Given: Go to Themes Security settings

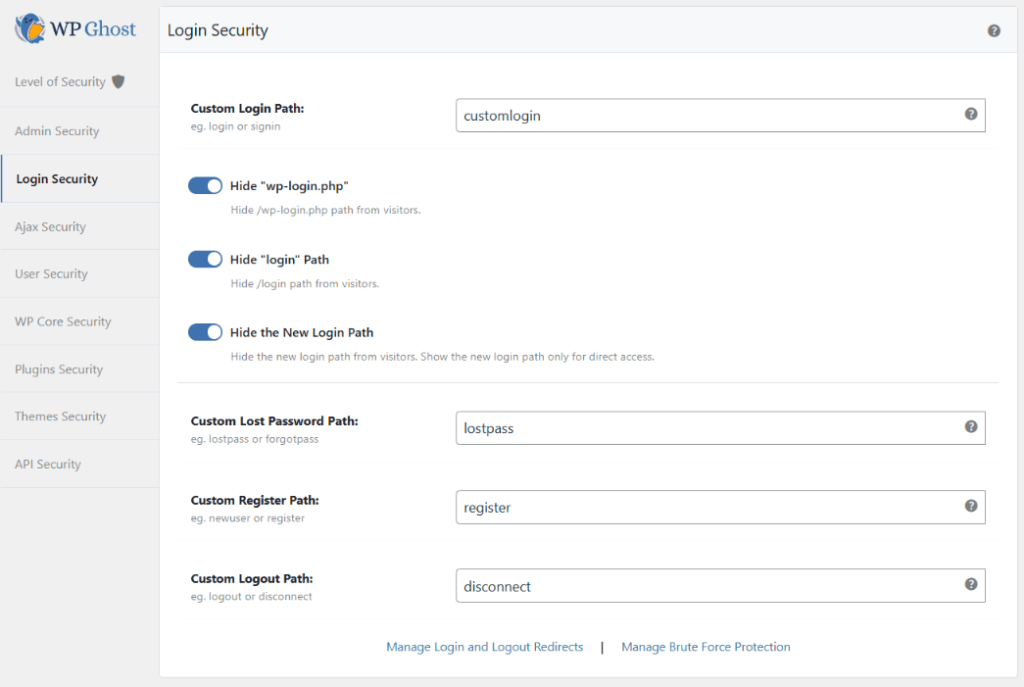Looking at the screenshot, I should 59,416.
